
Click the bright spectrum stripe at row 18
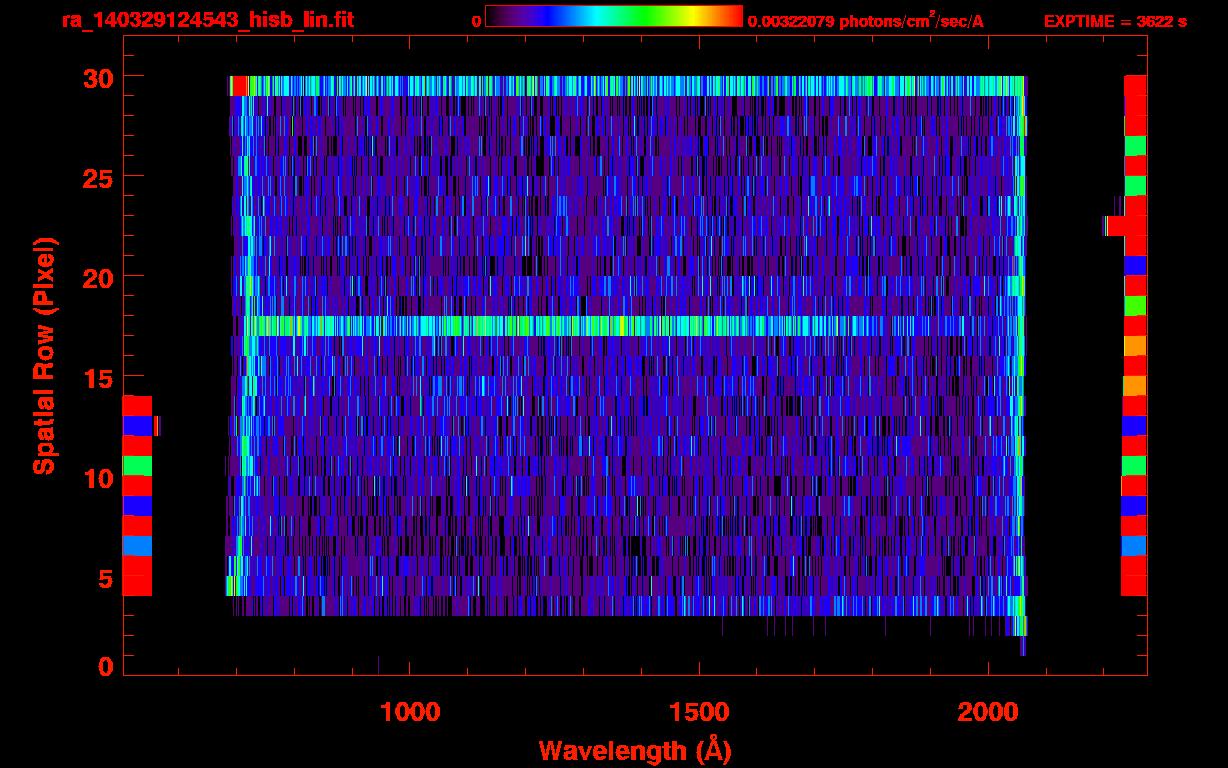pos(635,326)
